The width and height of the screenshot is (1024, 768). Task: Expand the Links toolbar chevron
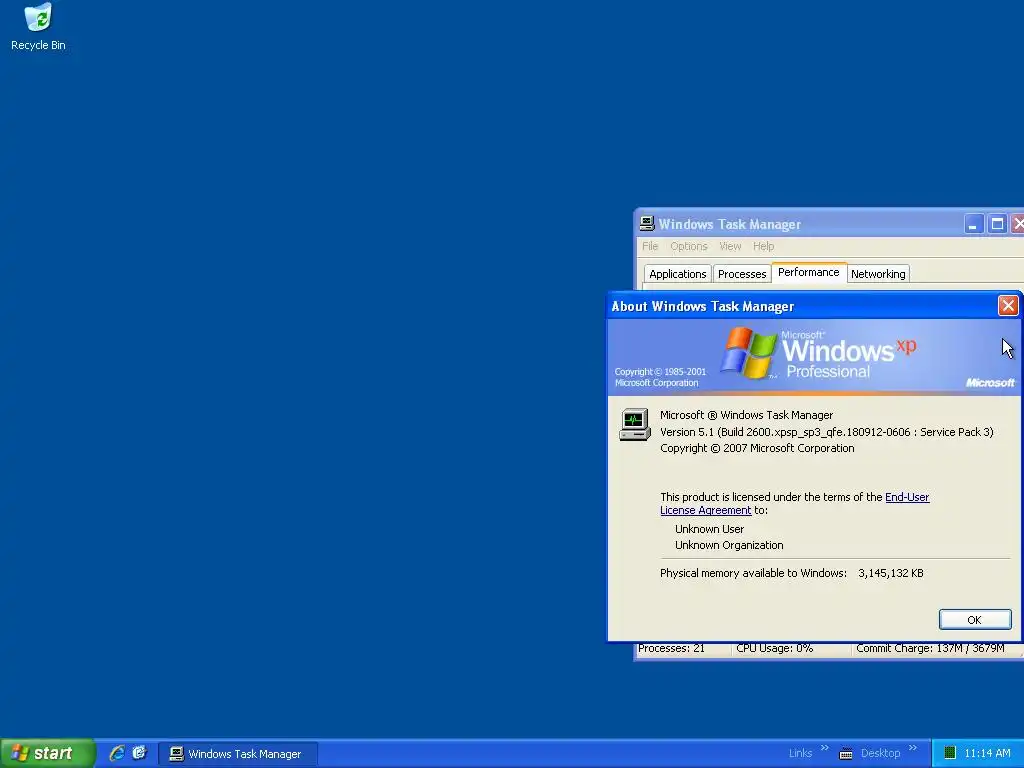(824, 748)
